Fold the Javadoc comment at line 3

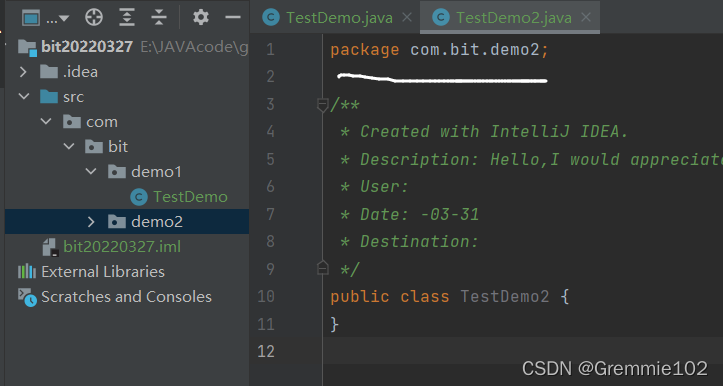pyautogui.click(x=322, y=105)
